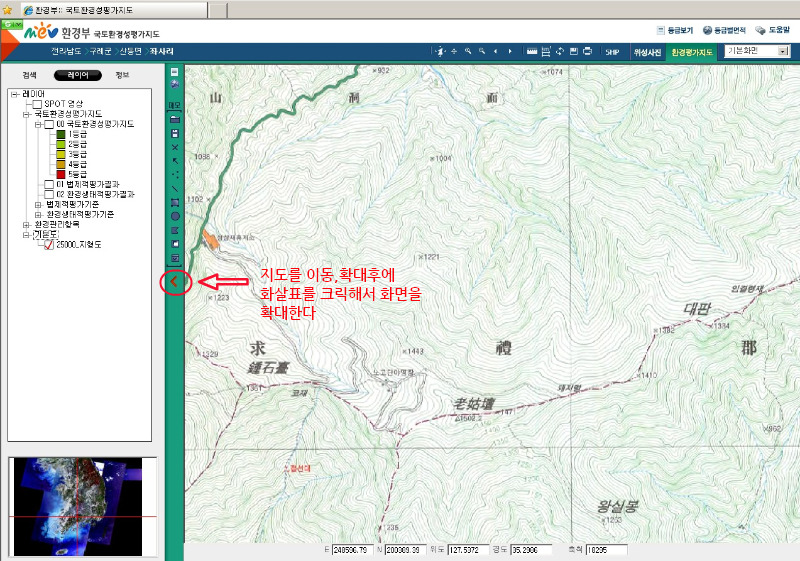800x561 pixels.
Task: Switch to the 정보 tab
Action: tap(122, 75)
